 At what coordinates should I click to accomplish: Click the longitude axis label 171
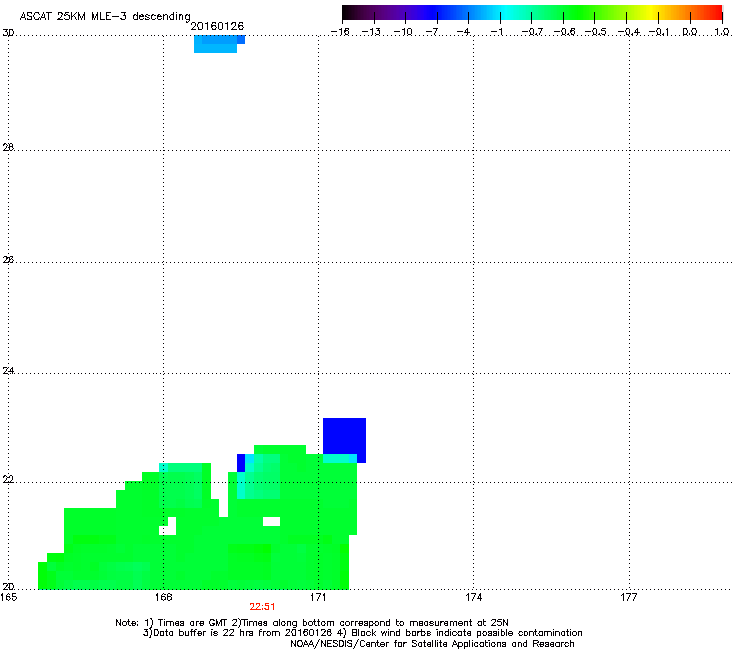click(x=318, y=597)
